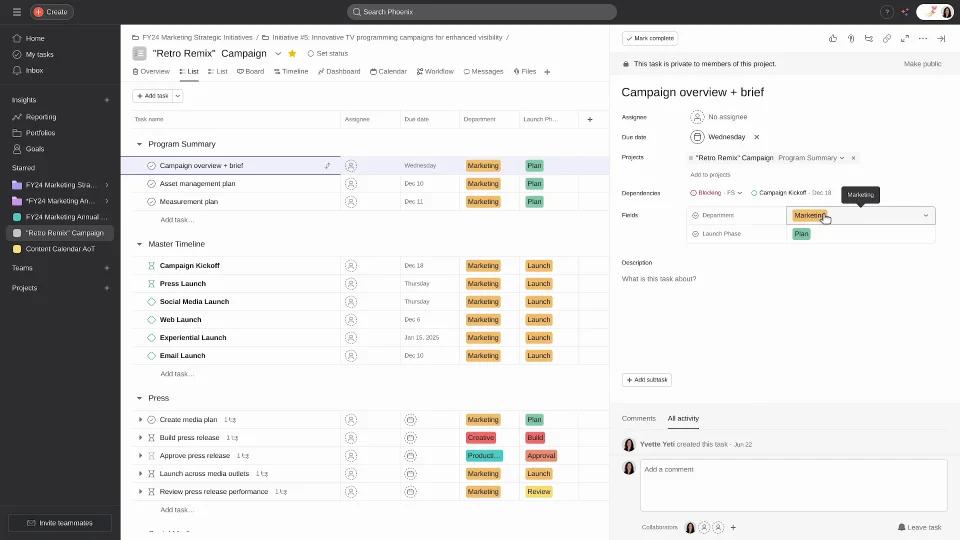
Task: Open the Add task dropdown arrow
Action: tap(178, 96)
